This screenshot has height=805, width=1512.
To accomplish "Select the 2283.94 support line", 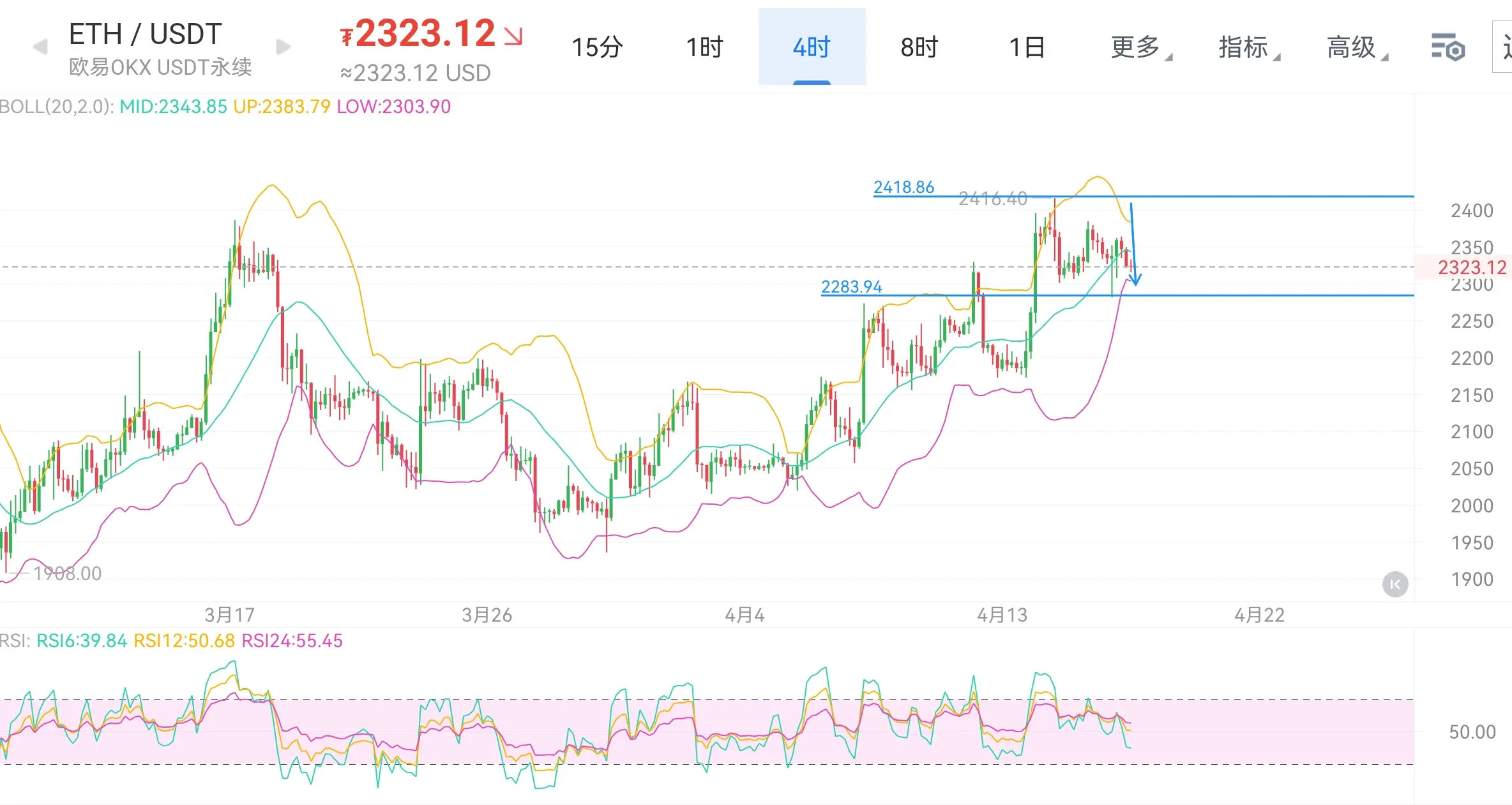I will click(x=1245, y=295).
